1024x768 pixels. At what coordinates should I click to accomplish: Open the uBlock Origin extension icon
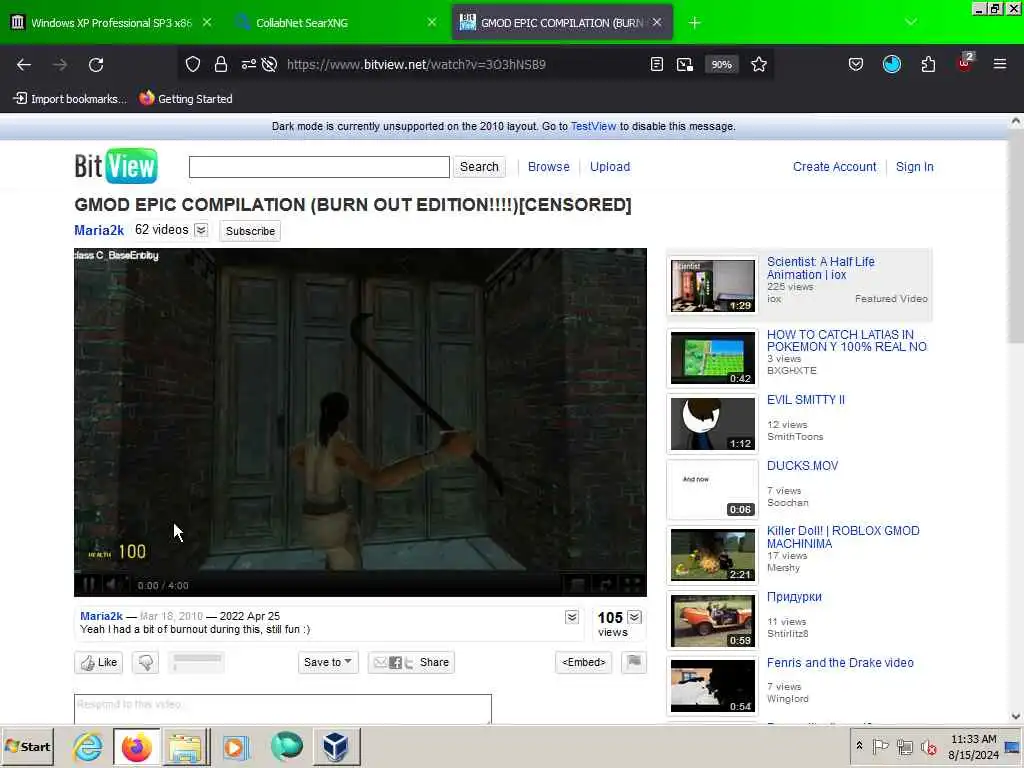pos(965,63)
